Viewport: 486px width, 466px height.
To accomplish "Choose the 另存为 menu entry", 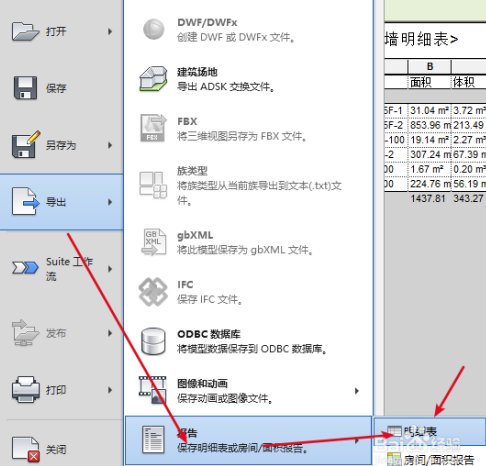I will (62, 145).
